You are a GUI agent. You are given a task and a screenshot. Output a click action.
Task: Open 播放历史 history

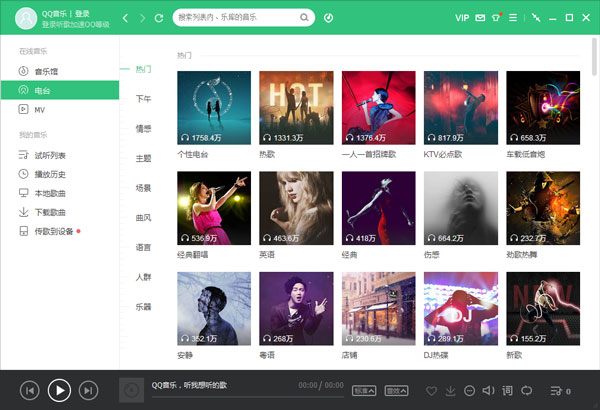(x=60, y=174)
